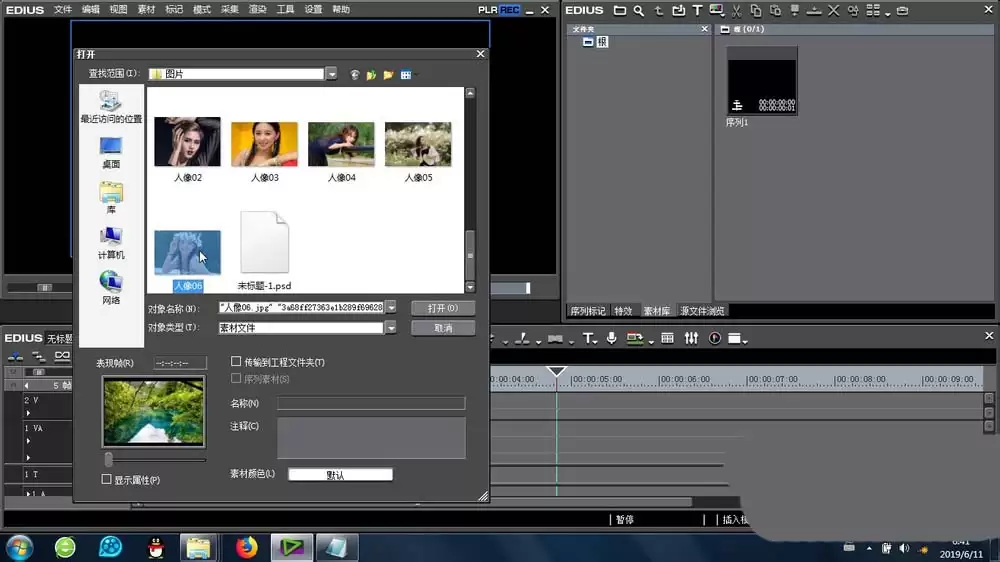Click the new folder icon in Open dialog
The image size is (1000, 562).
coord(388,75)
